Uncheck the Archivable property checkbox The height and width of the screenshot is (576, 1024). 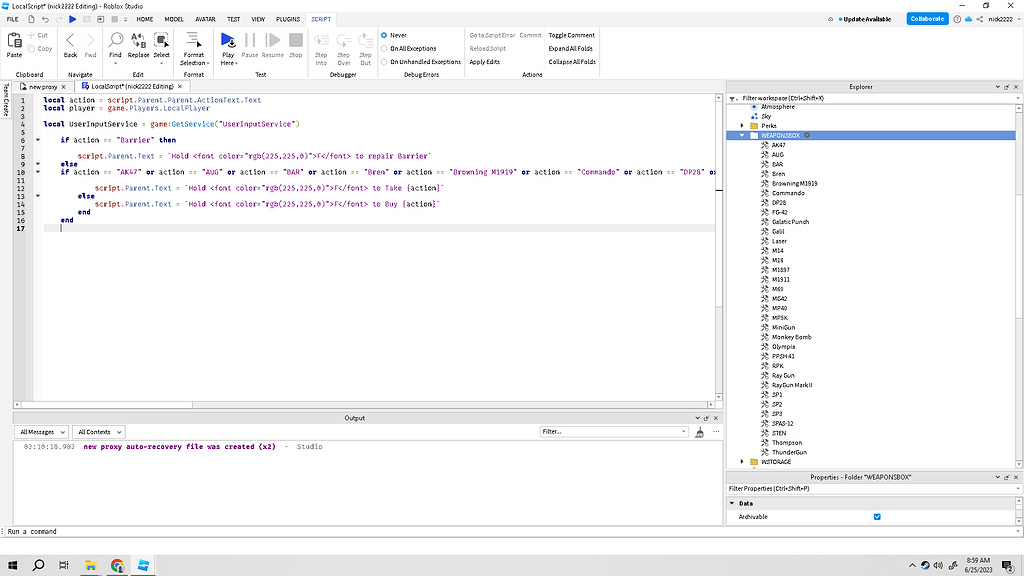pyautogui.click(x=877, y=516)
